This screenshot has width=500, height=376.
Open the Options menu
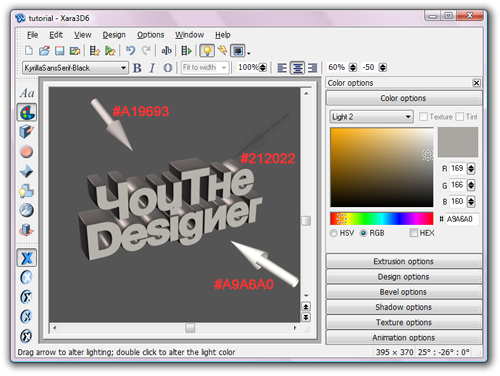coord(150,35)
